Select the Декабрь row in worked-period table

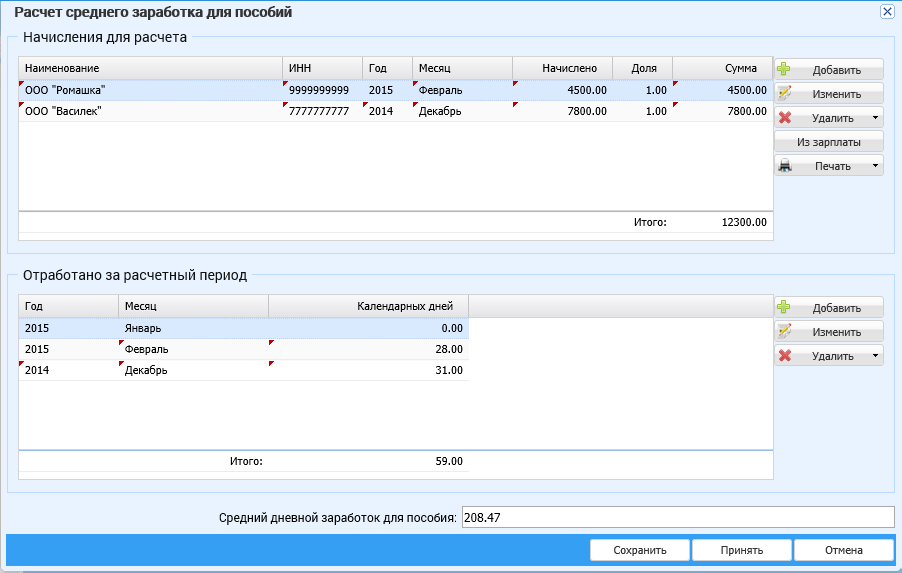[x=244, y=370]
